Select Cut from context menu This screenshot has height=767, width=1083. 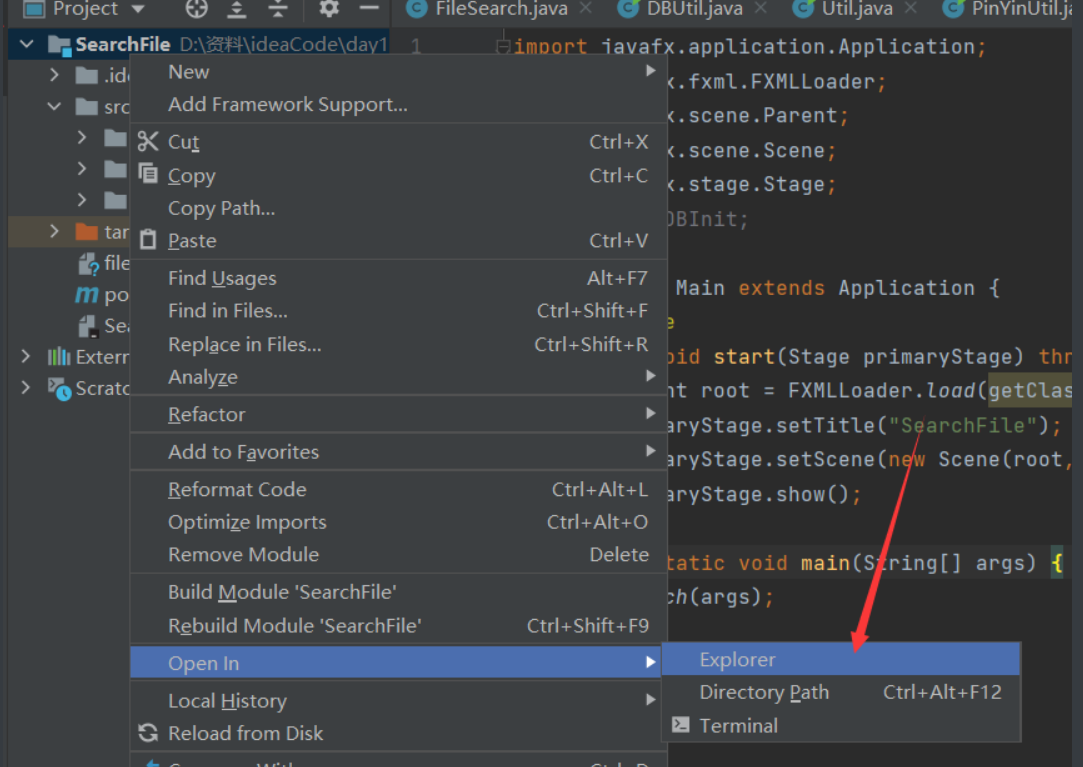pyautogui.click(x=399, y=141)
